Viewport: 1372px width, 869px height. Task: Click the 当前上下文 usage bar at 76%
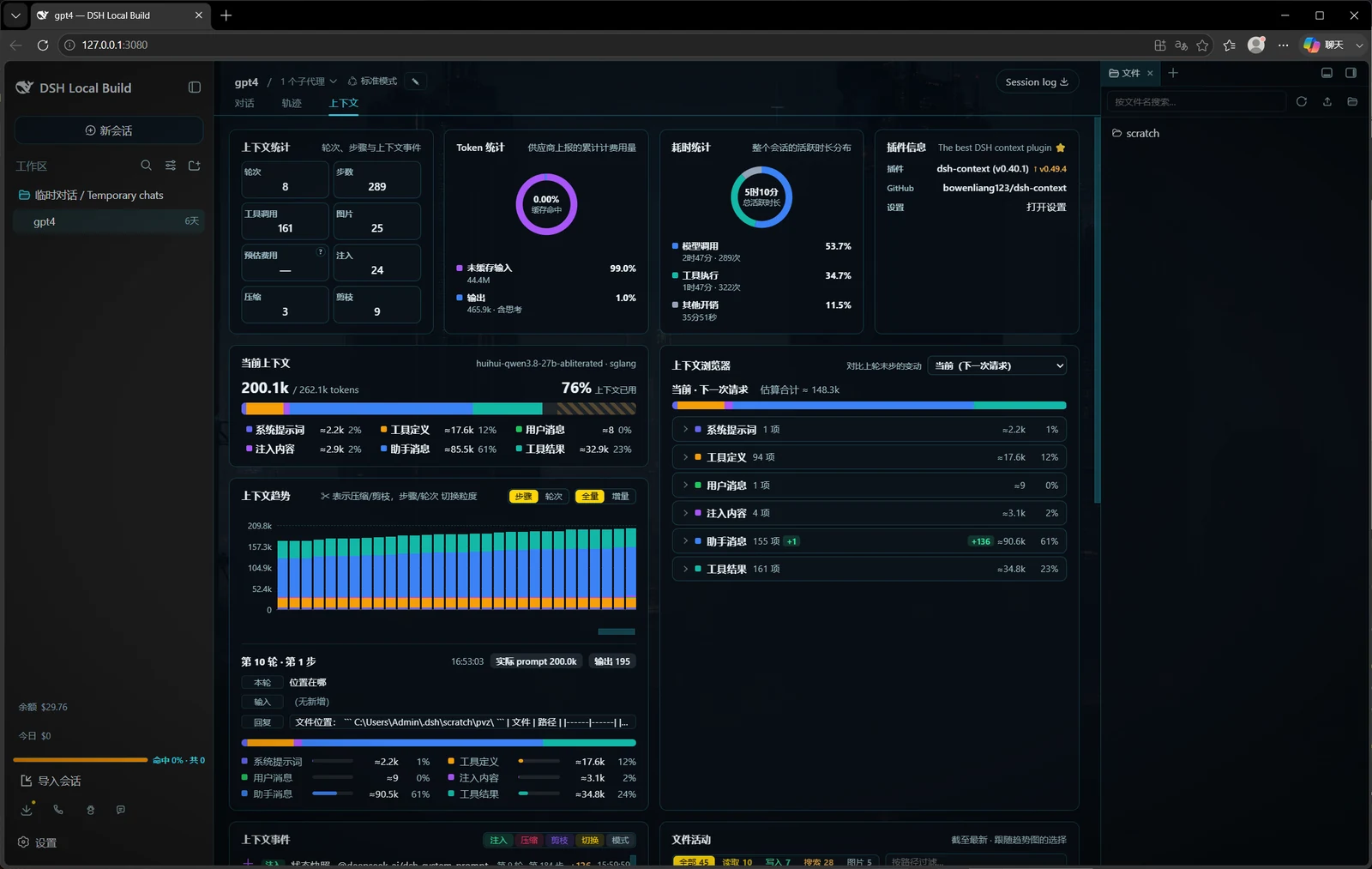(438, 408)
